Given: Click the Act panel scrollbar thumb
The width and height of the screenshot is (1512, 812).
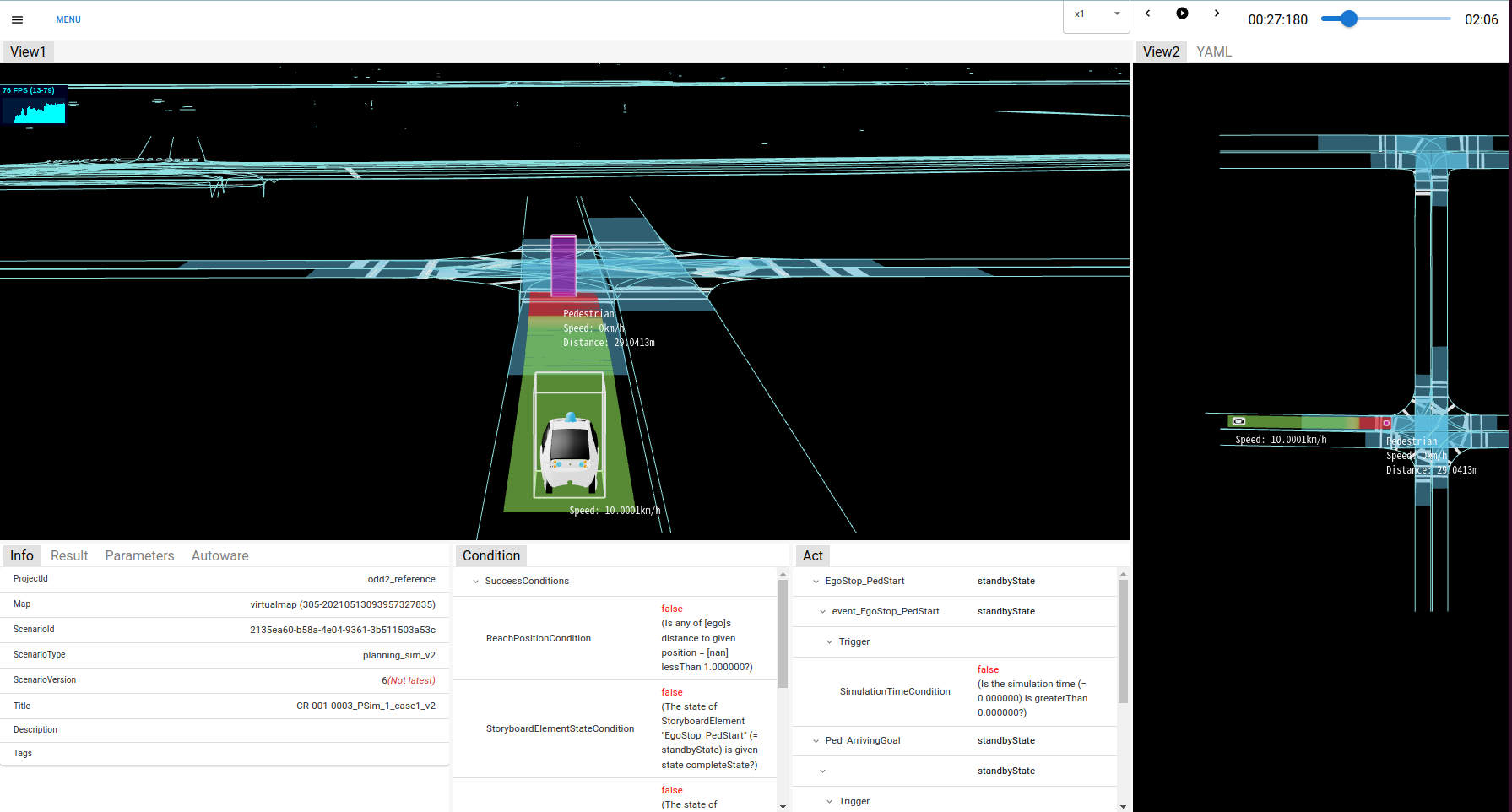Looking at the screenshot, I should point(1123,641).
